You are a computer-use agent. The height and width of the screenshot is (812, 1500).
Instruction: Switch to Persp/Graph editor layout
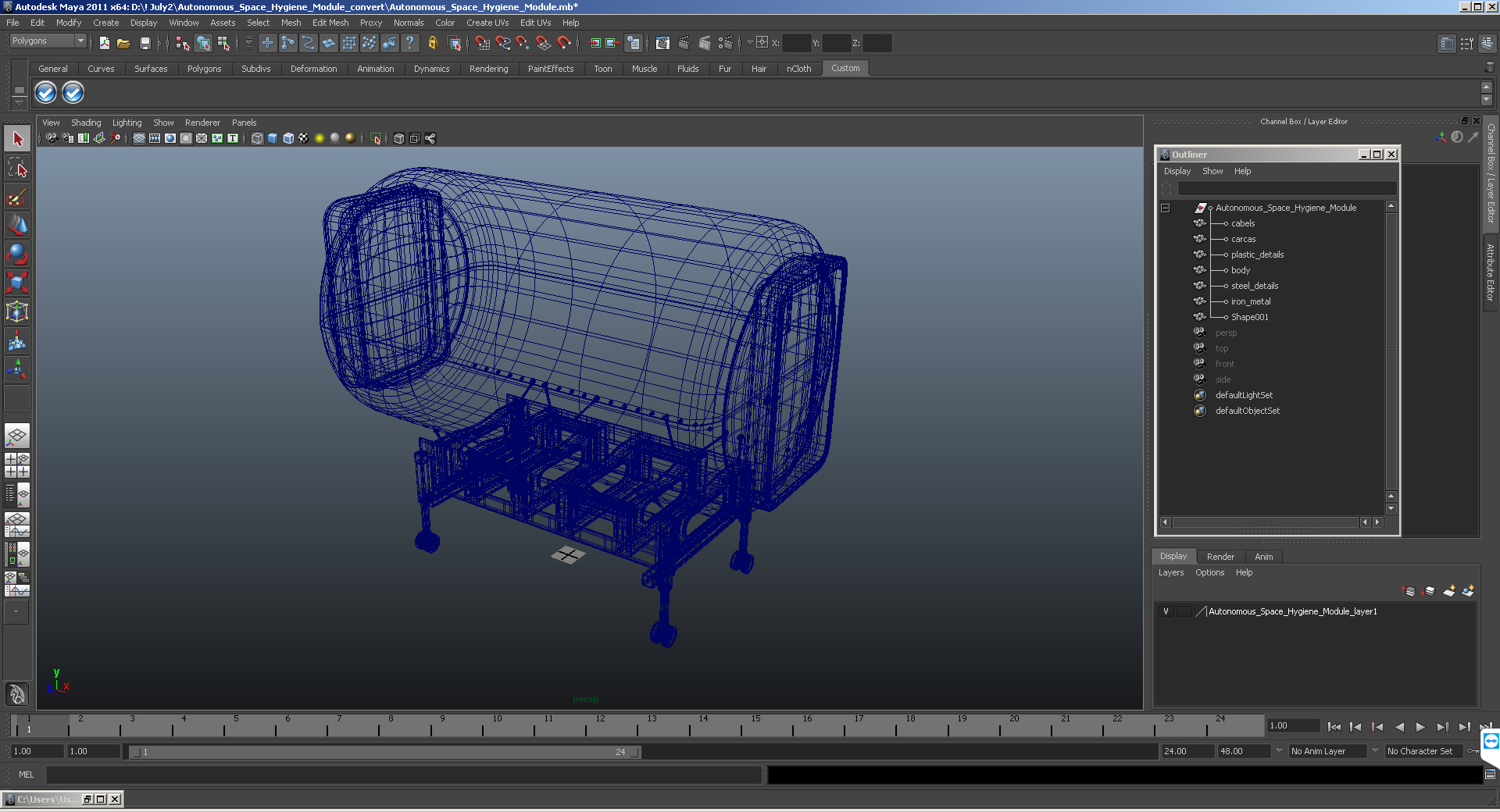pyautogui.click(x=17, y=525)
